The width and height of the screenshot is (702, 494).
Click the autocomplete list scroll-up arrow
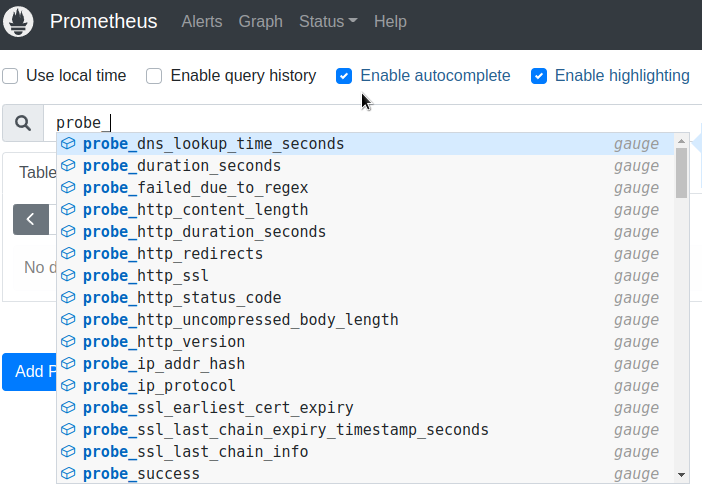[x=681, y=141]
